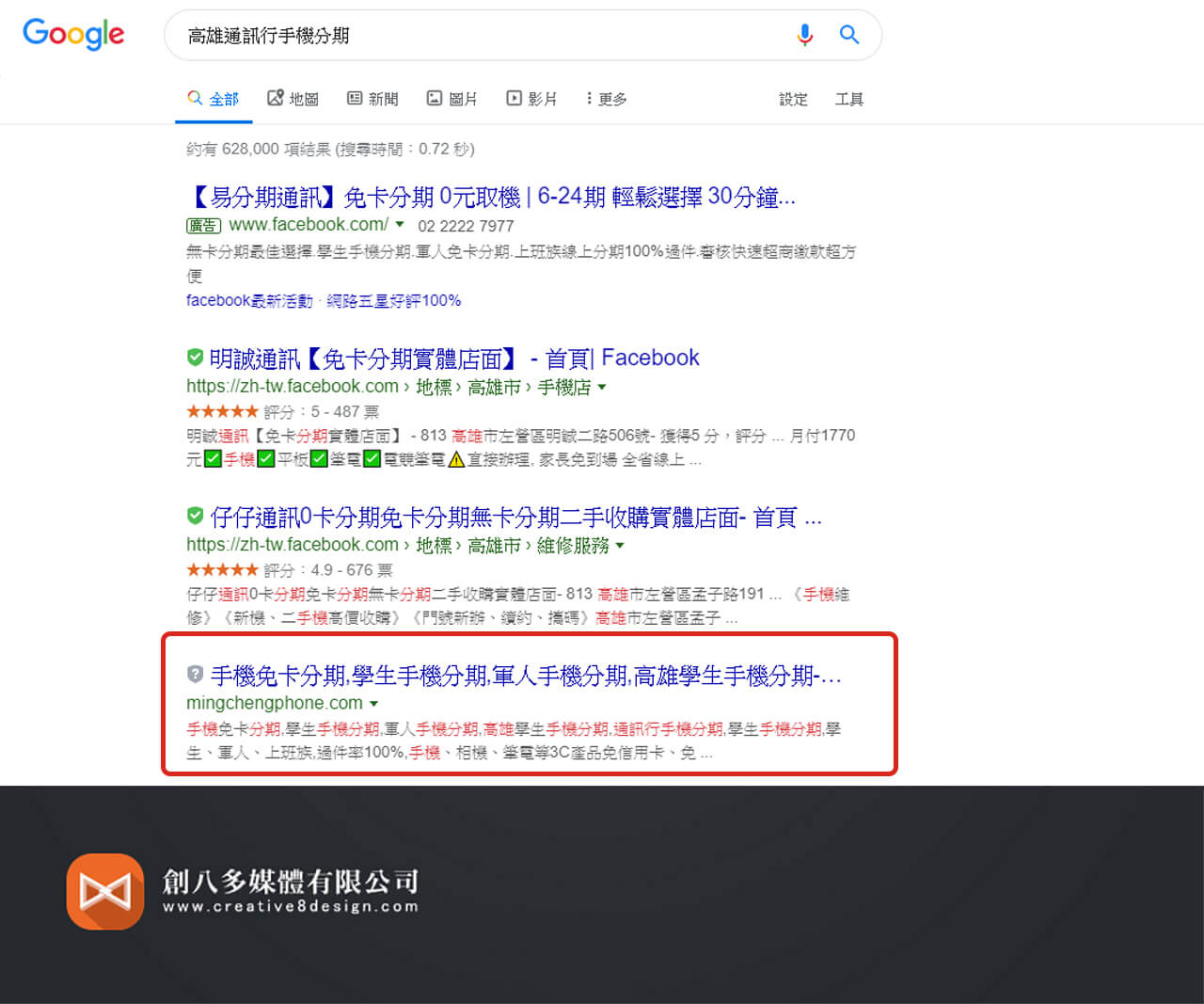The image size is (1204, 1004).
Task: Click the map pin icon on 地圖 tab
Action: click(275, 98)
